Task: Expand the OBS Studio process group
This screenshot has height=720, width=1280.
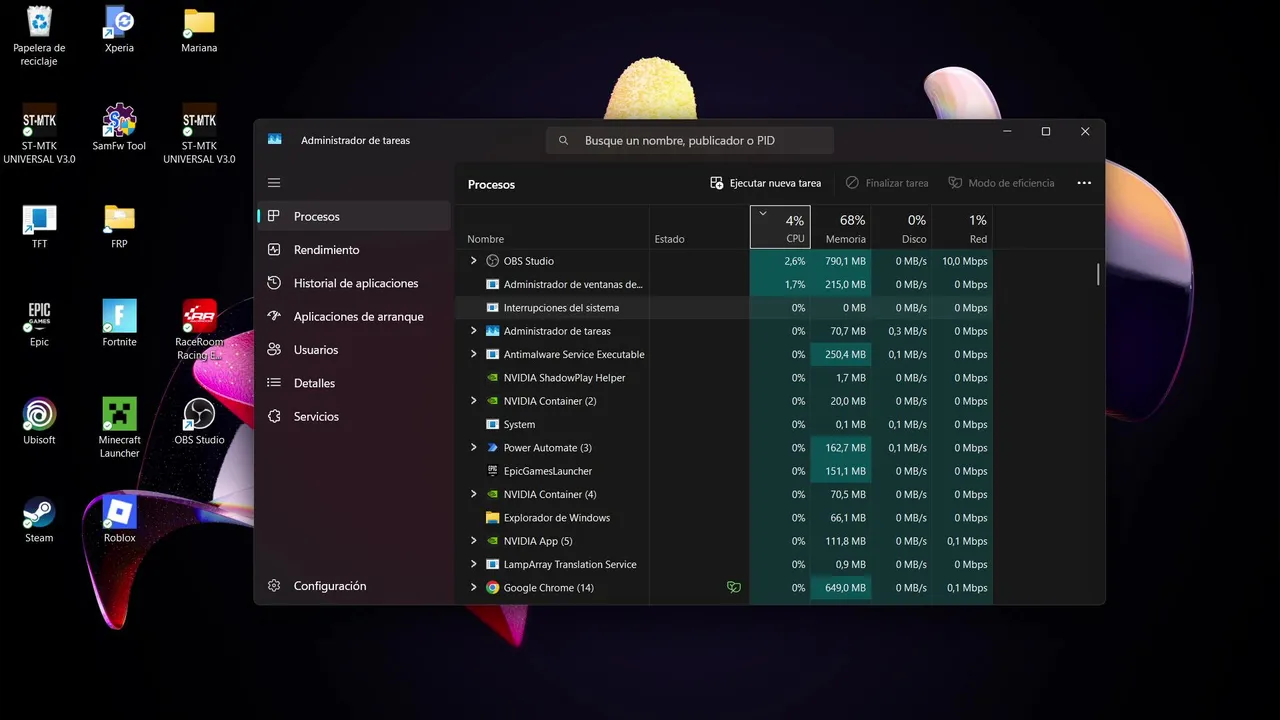Action: 474,261
